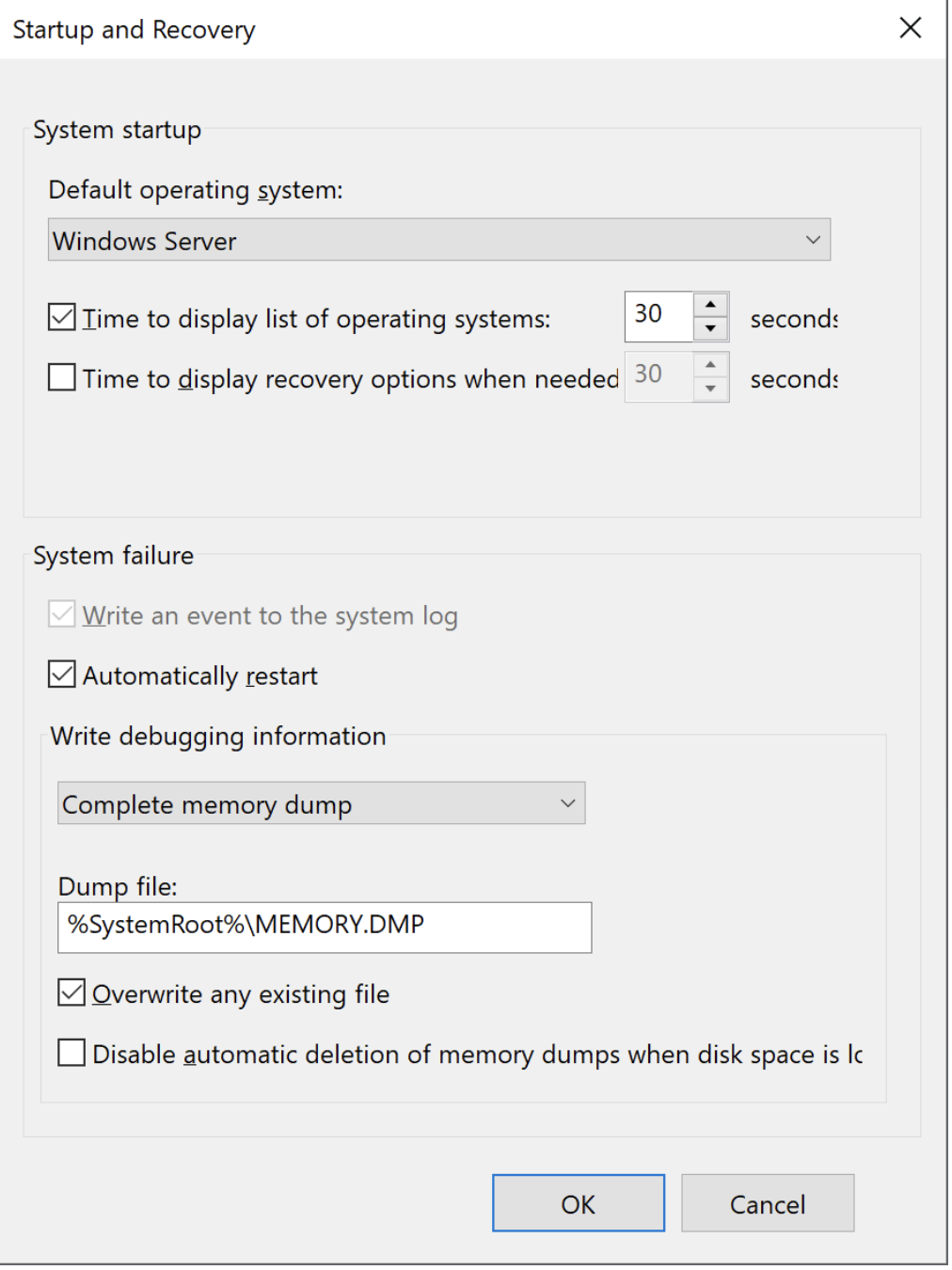Image resolution: width=952 pixels, height=1270 pixels.
Task: Click the recovery options seconds field
Action: (x=658, y=376)
